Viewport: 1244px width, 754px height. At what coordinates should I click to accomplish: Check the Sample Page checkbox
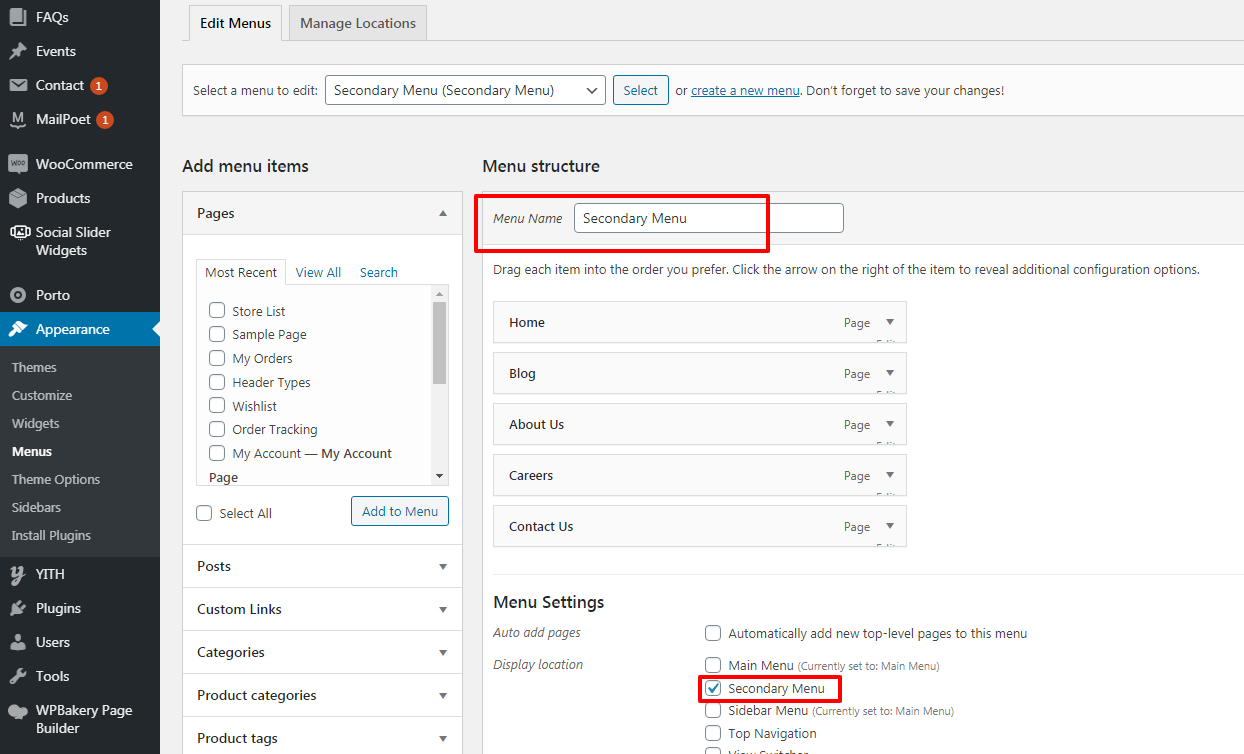point(217,334)
